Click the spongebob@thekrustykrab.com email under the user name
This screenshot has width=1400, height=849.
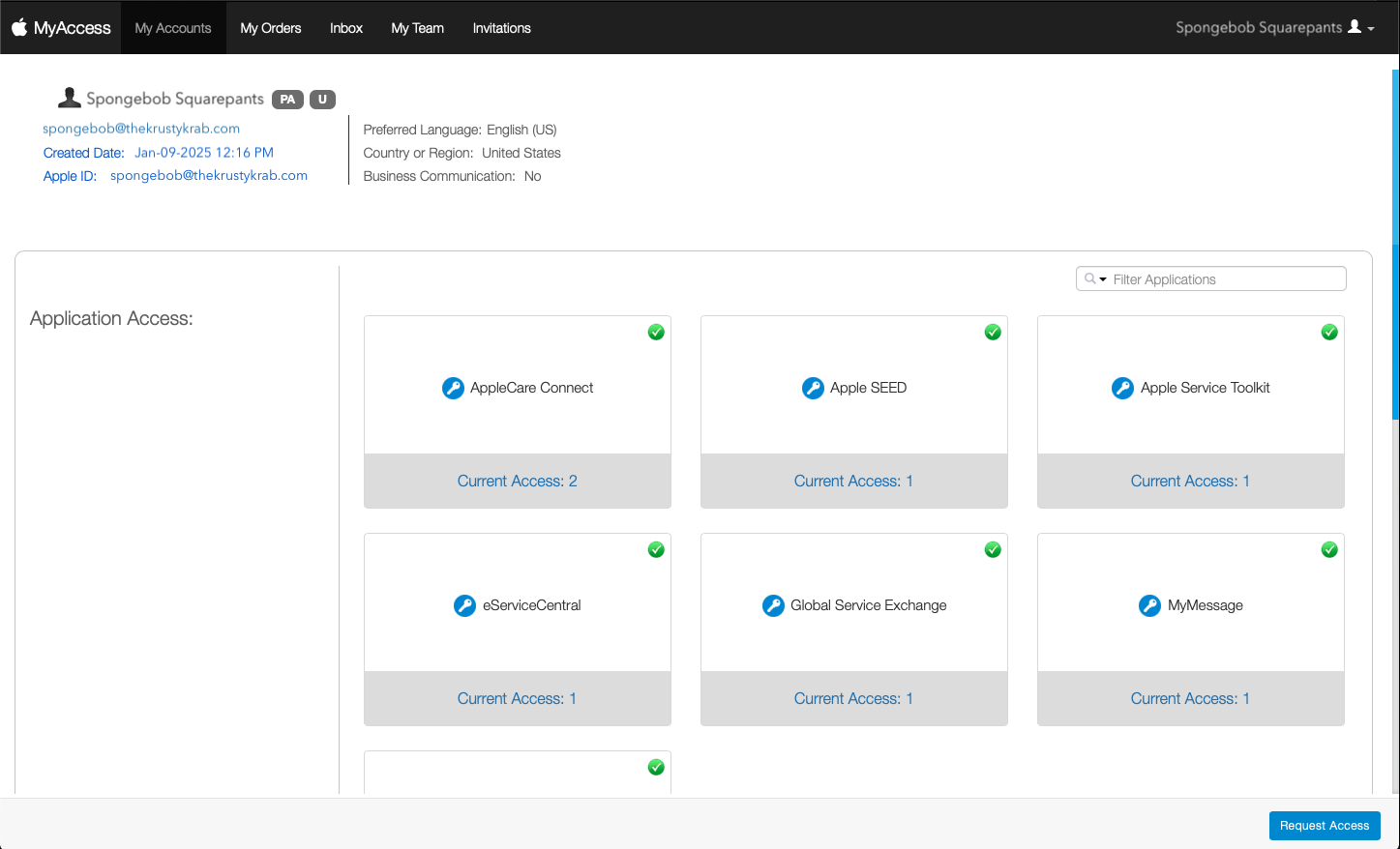point(141,129)
